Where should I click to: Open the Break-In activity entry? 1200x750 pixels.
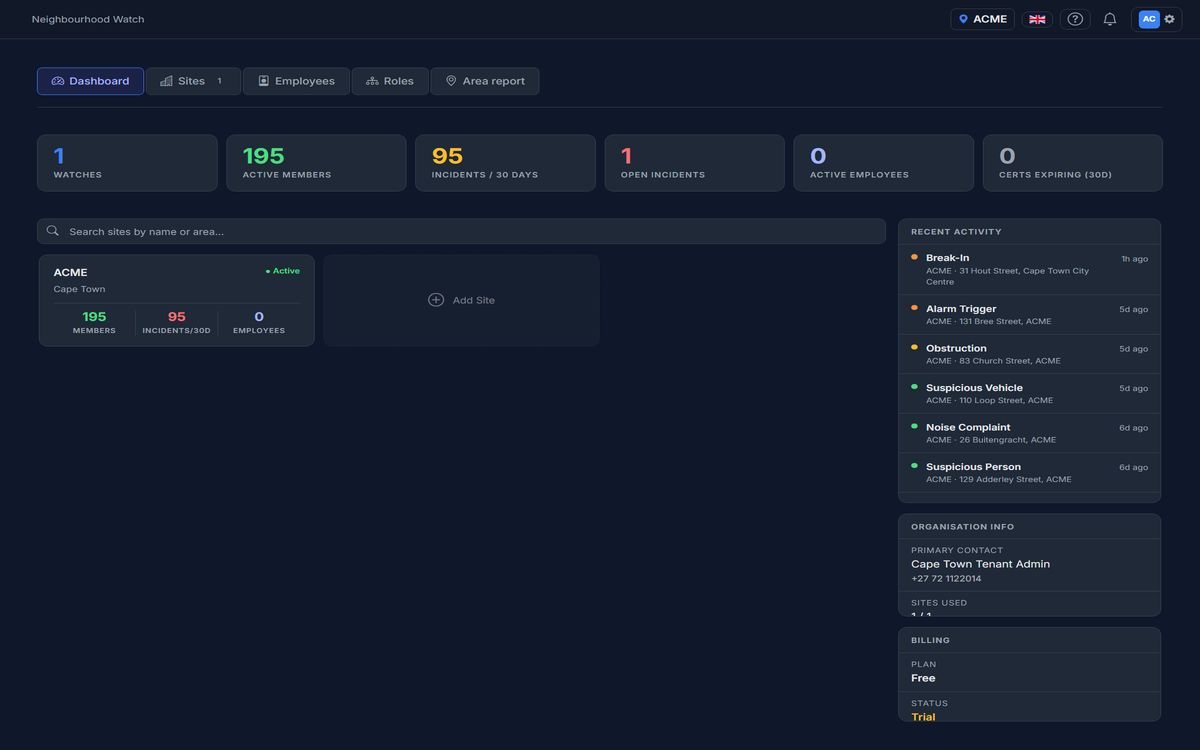(1029, 269)
